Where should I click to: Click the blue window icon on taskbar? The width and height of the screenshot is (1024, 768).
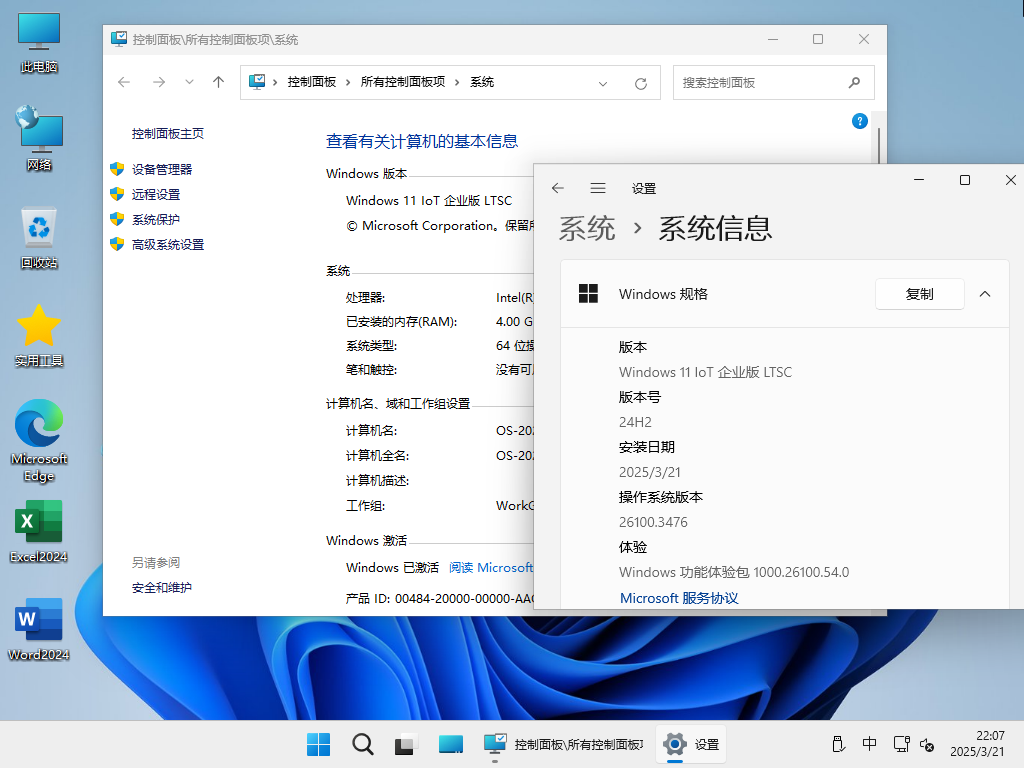tap(451, 744)
